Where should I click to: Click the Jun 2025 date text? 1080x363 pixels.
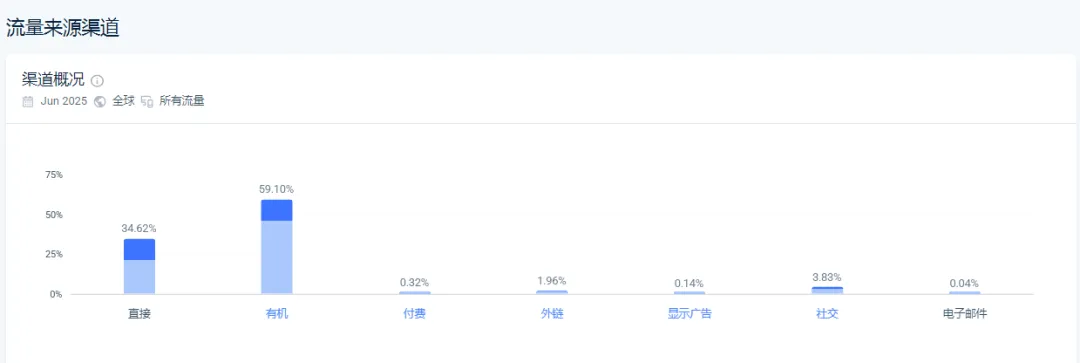63,102
